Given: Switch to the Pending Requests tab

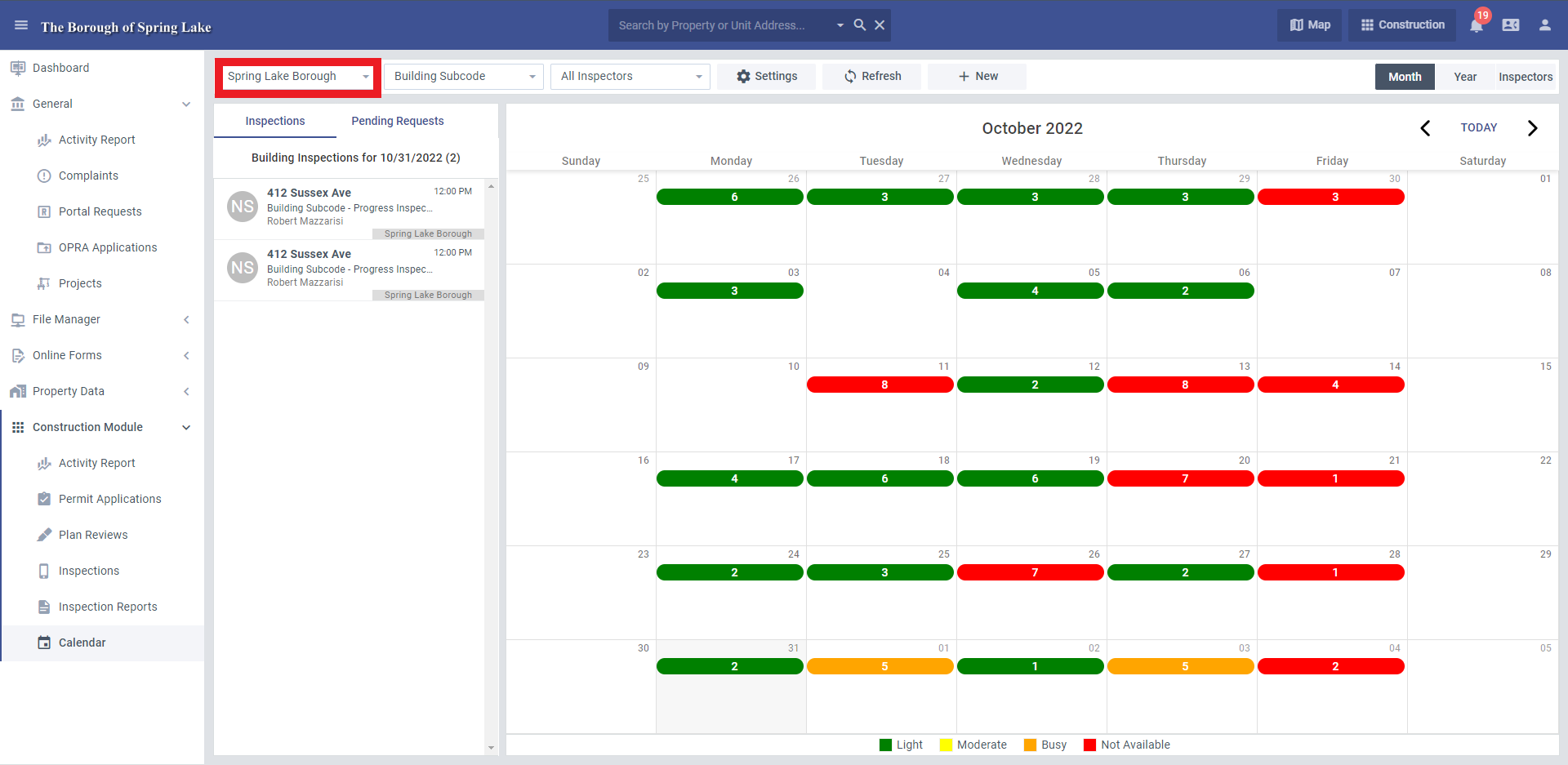Looking at the screenshot, I should click(x=398, y=121).
